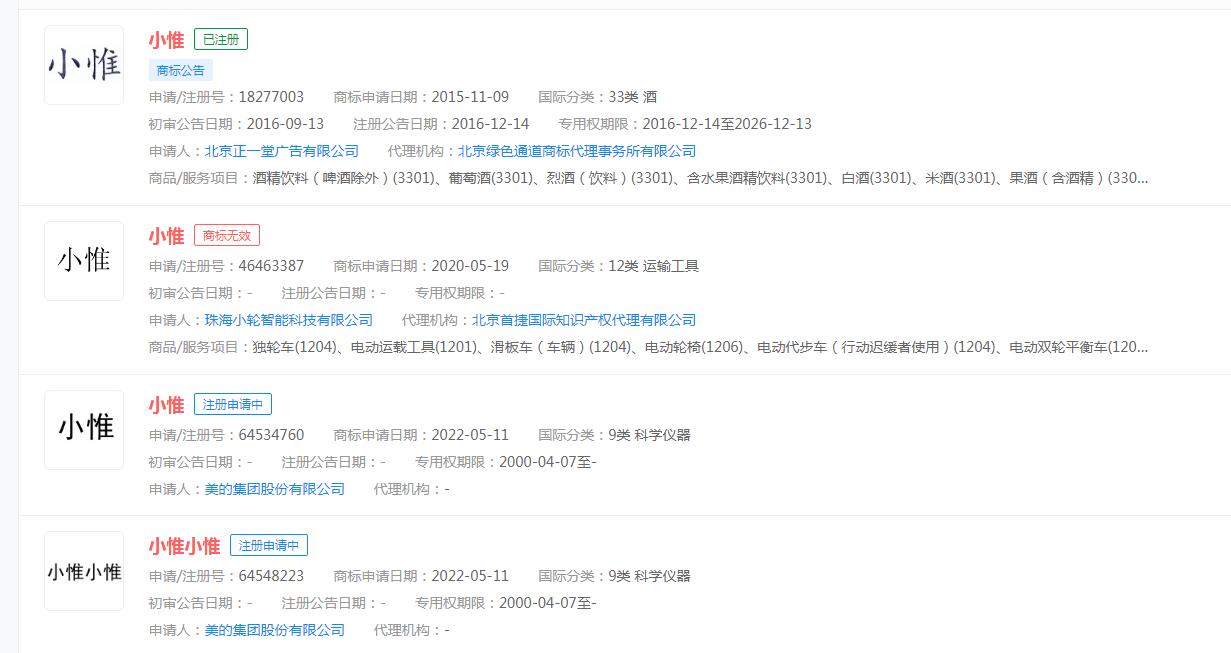This screenshot has height=653, width=1231.
Task: Select registration number 64548223
Action: pyautogui.click(x=271, y=576)
